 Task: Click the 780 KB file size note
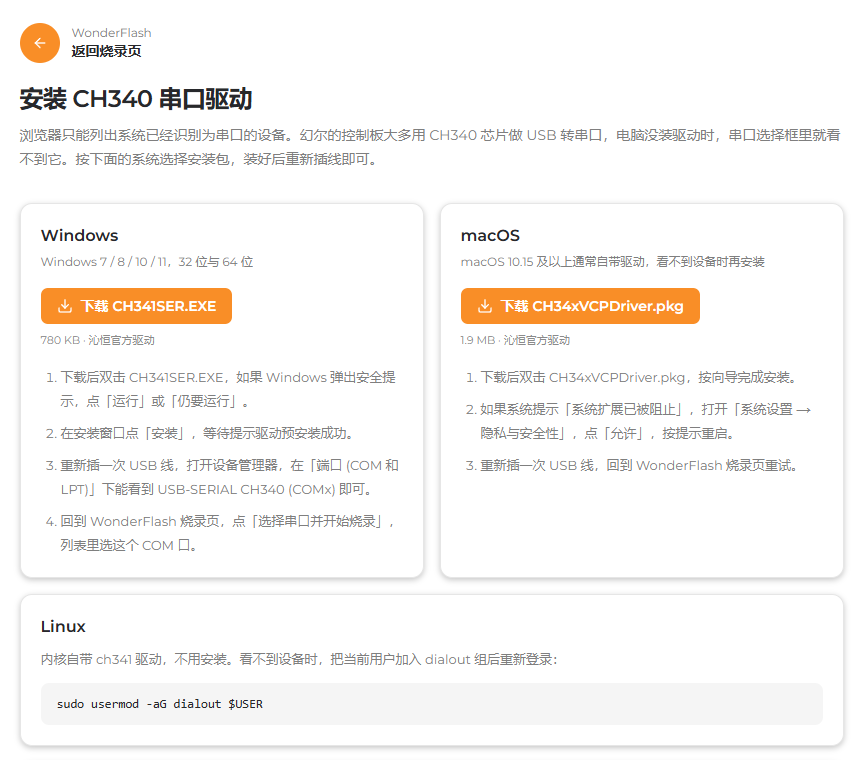[x=98, y=340]
